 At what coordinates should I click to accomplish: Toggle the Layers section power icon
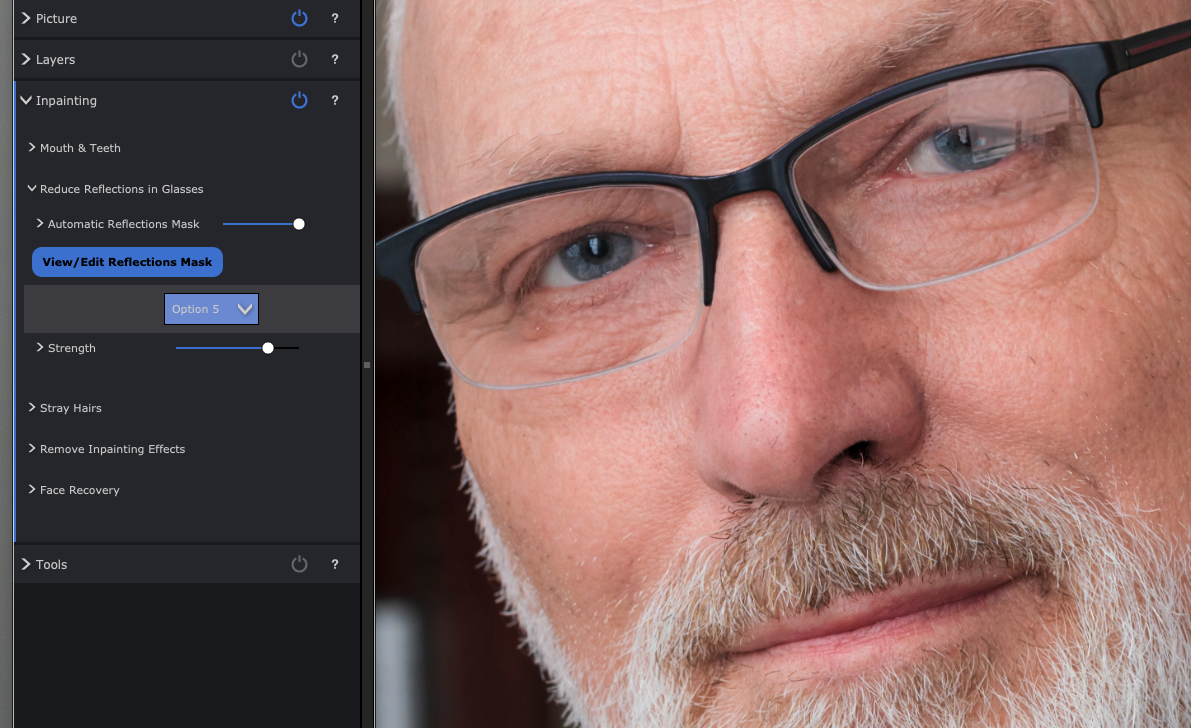click(299, 59)
